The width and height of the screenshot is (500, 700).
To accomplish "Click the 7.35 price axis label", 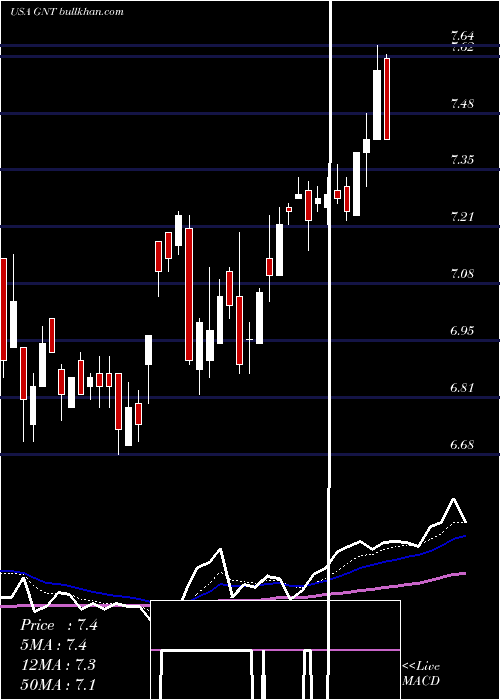I will point(462,160).
